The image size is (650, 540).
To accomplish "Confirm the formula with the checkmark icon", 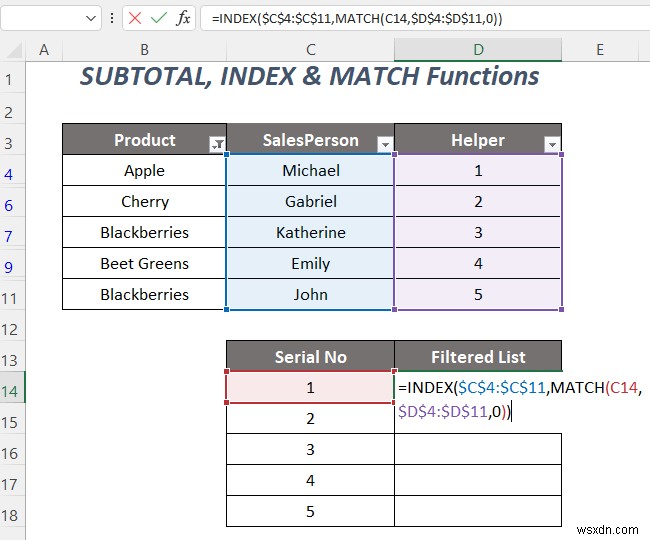I will click(159, 18).
